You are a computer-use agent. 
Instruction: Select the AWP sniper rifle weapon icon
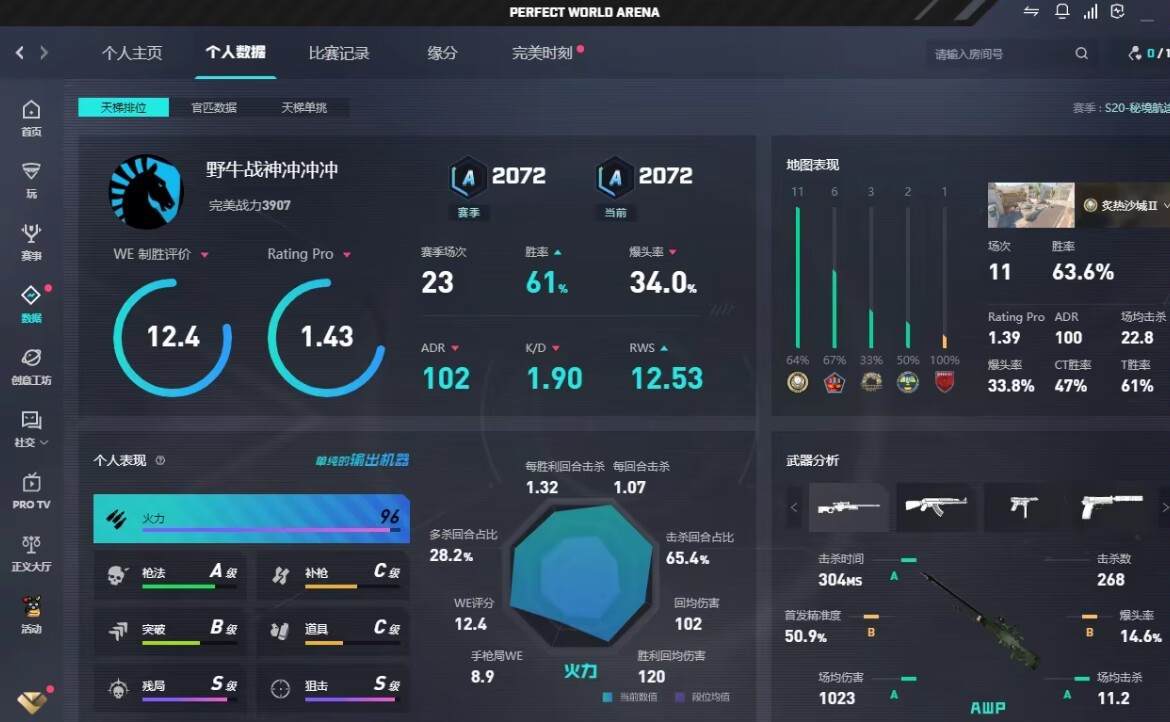pos(848,507)
